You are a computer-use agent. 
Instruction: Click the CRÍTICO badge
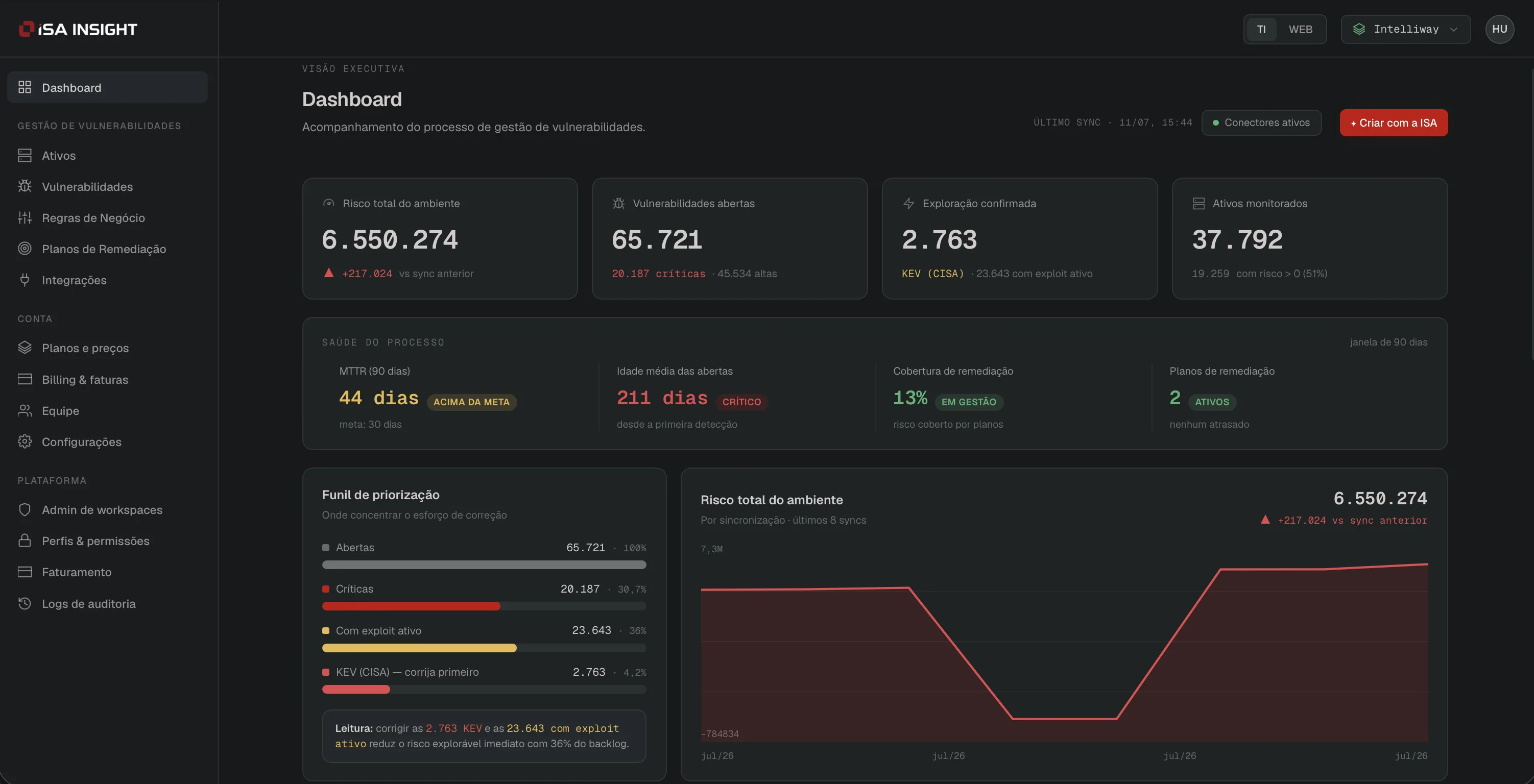tap(741, 402)
